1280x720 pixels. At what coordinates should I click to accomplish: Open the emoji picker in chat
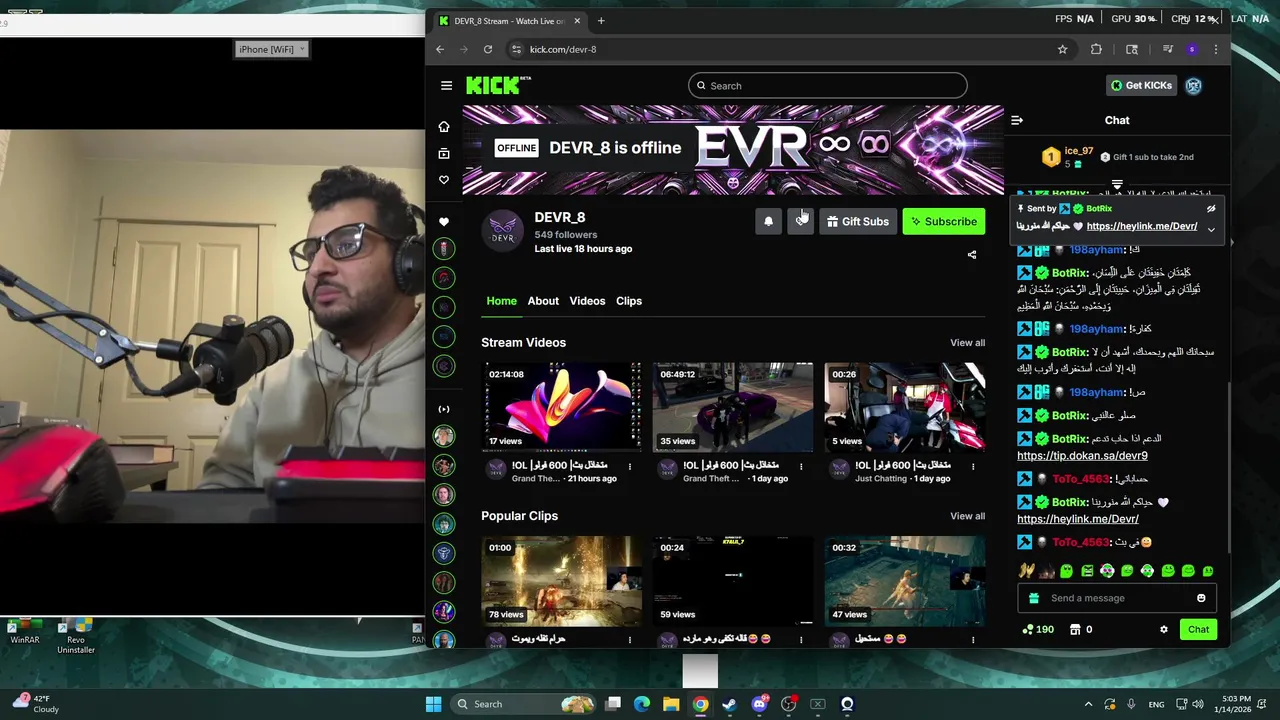(1201, 598)
